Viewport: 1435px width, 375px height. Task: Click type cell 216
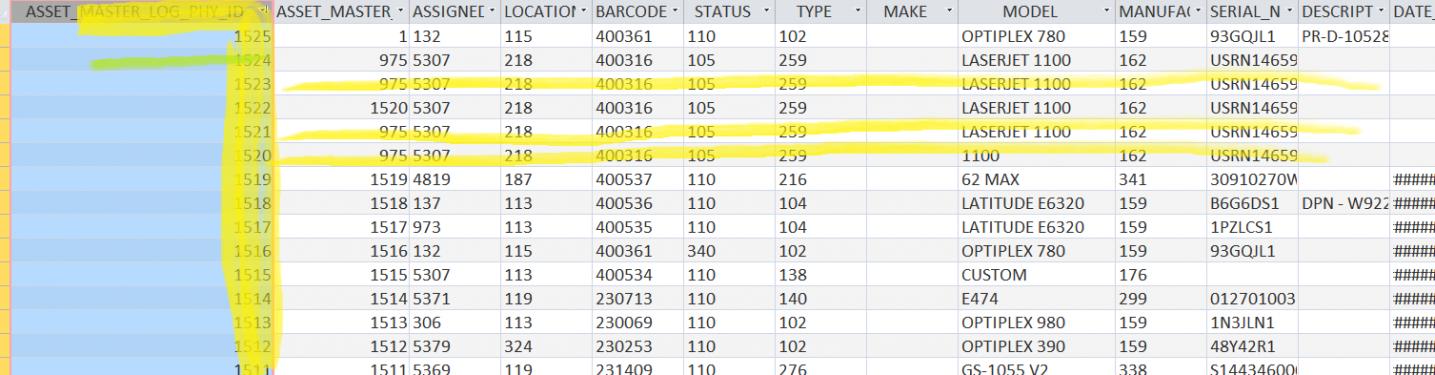click(820, 179)
